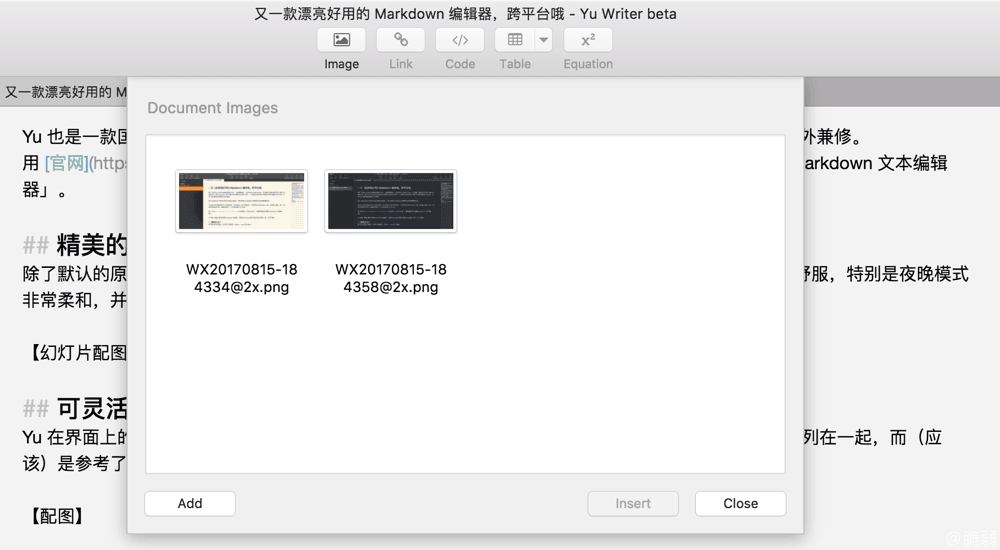Image resolution: width=1000 pixels, height=550 pixels.
Task: Insert a Code block from the toolbar
Action: [460, 40]
